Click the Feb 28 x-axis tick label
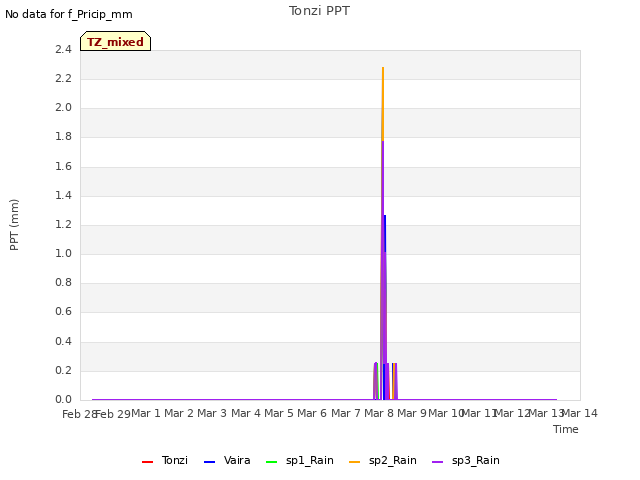Image resolution: width=640 pixels, height=480 pixels. coord(79,414)
